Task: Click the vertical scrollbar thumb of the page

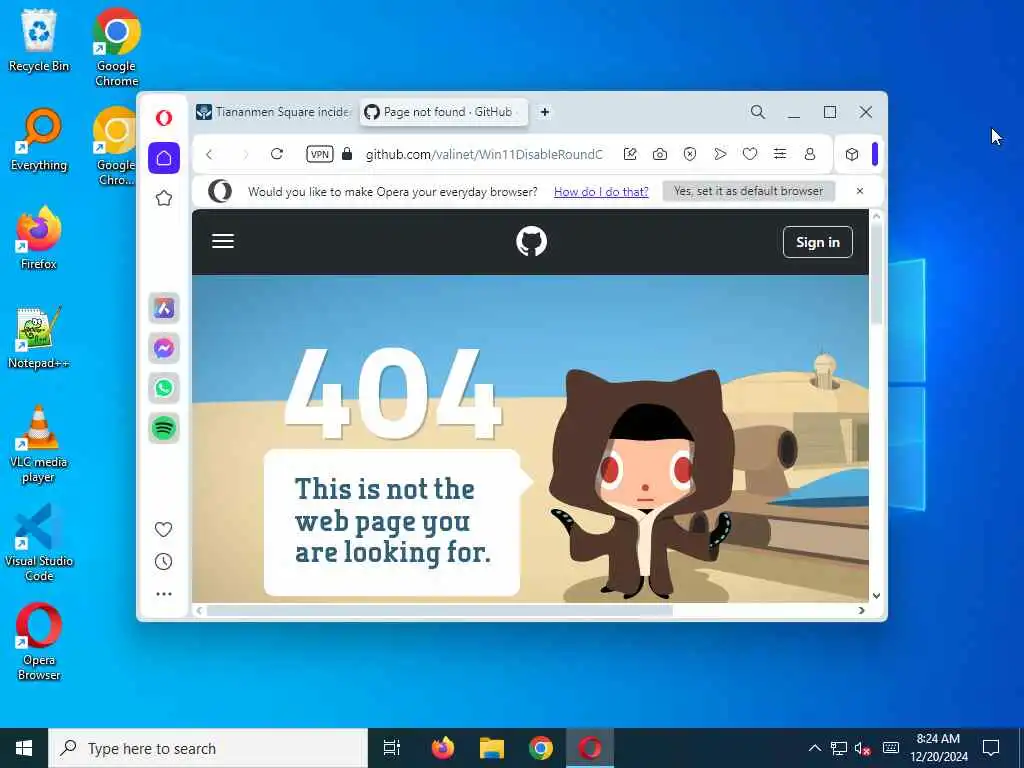Action: coord(876,274)
